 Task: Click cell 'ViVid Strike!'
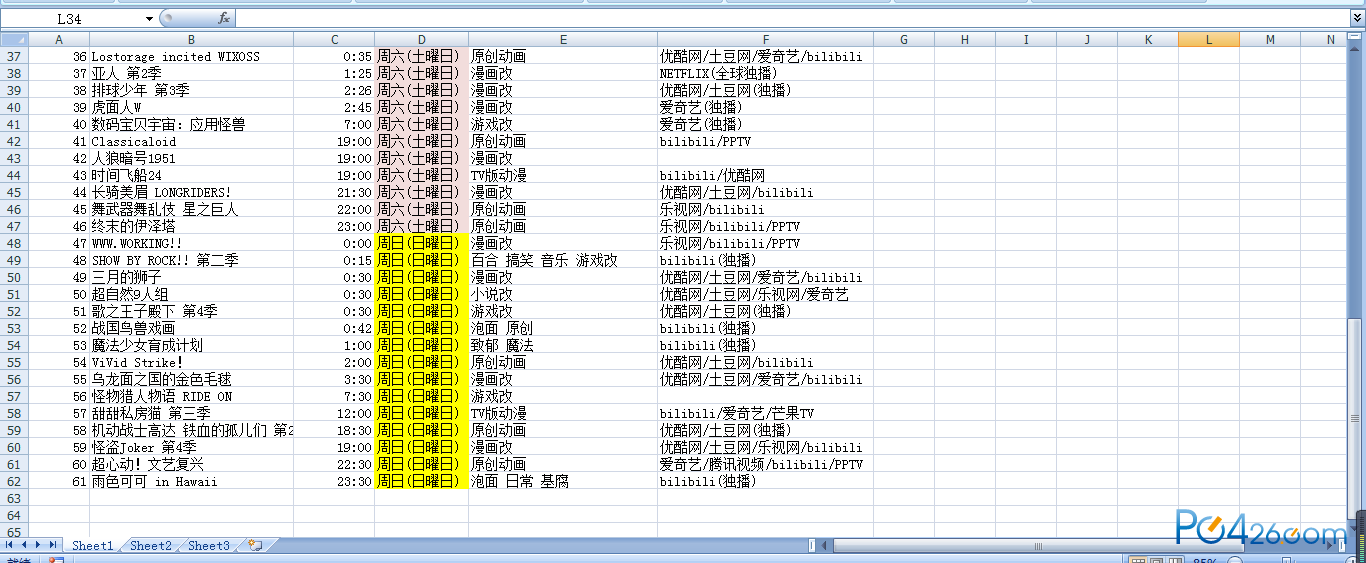click(x=192, y=362)
